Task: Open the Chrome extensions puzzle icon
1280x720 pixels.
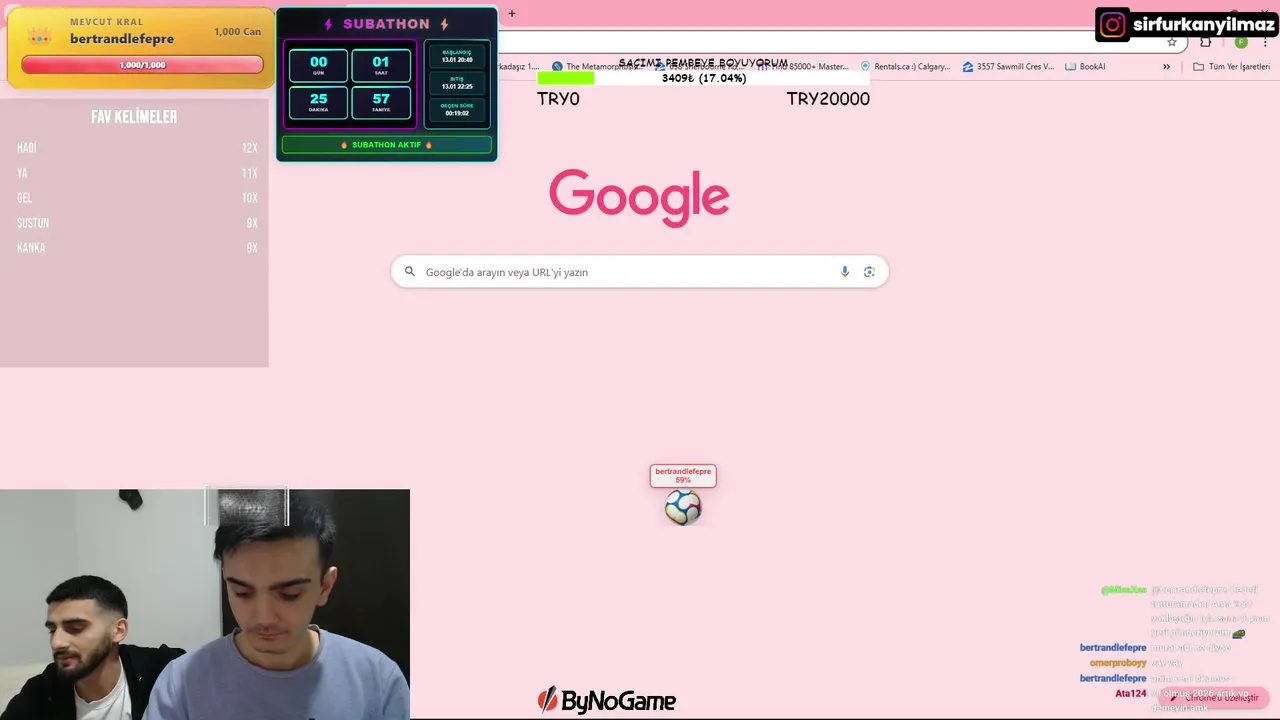Action: (1206, 42)
